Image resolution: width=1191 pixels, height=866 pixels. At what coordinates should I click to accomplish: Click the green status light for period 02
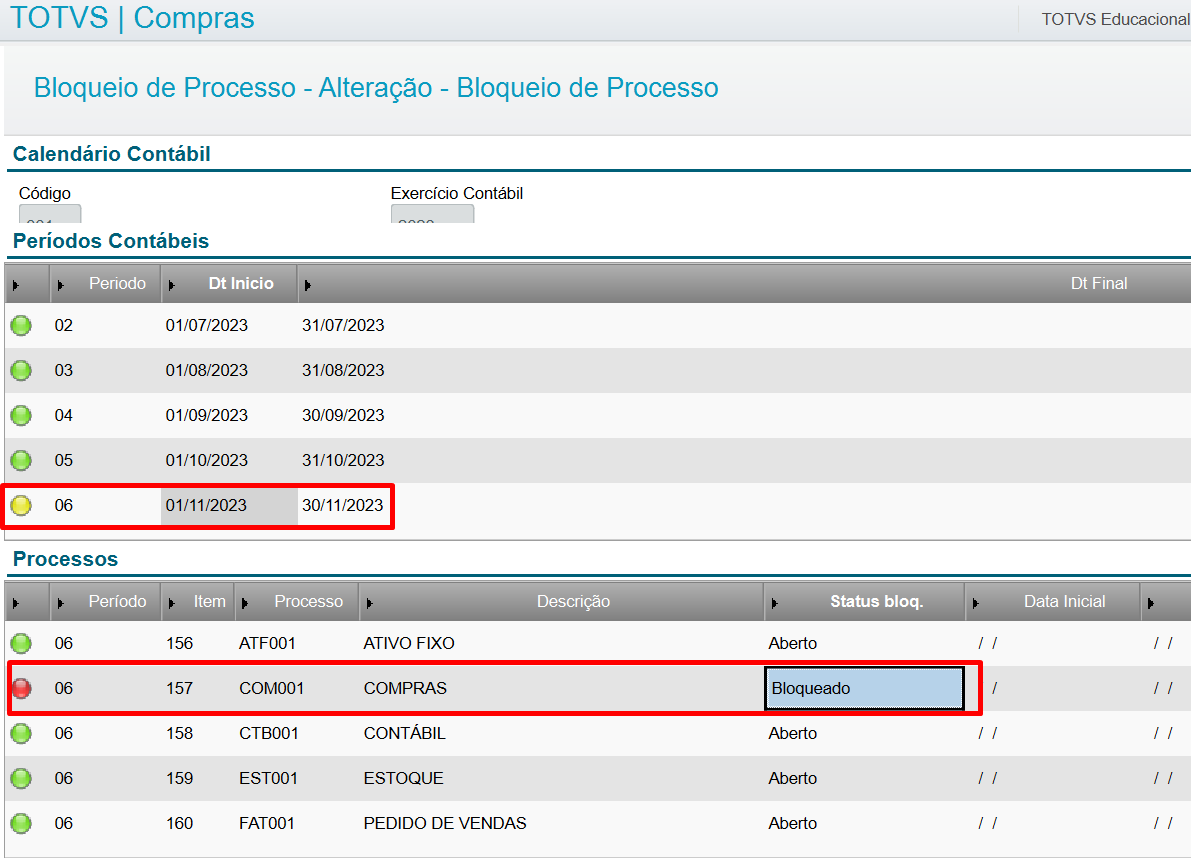pyautogui.click(x=21, y=325)
